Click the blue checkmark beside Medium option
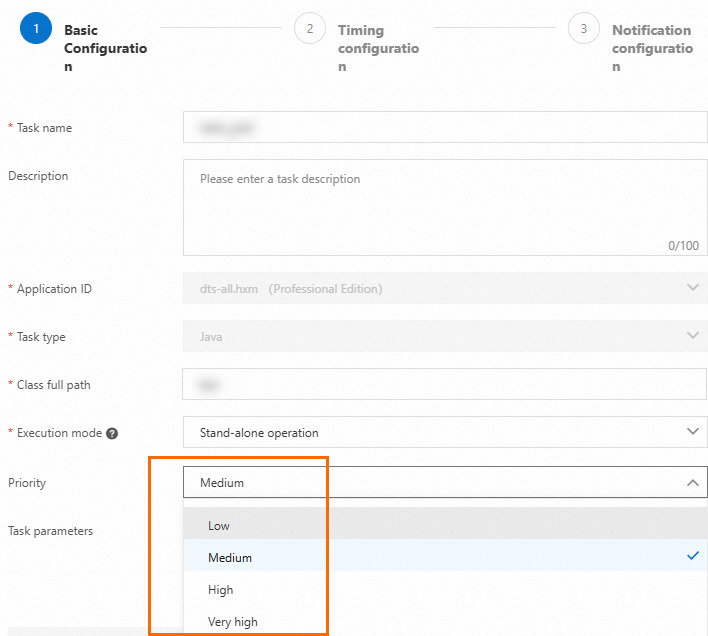Viewport: 708px width, 636px height. tap(693, 555)
